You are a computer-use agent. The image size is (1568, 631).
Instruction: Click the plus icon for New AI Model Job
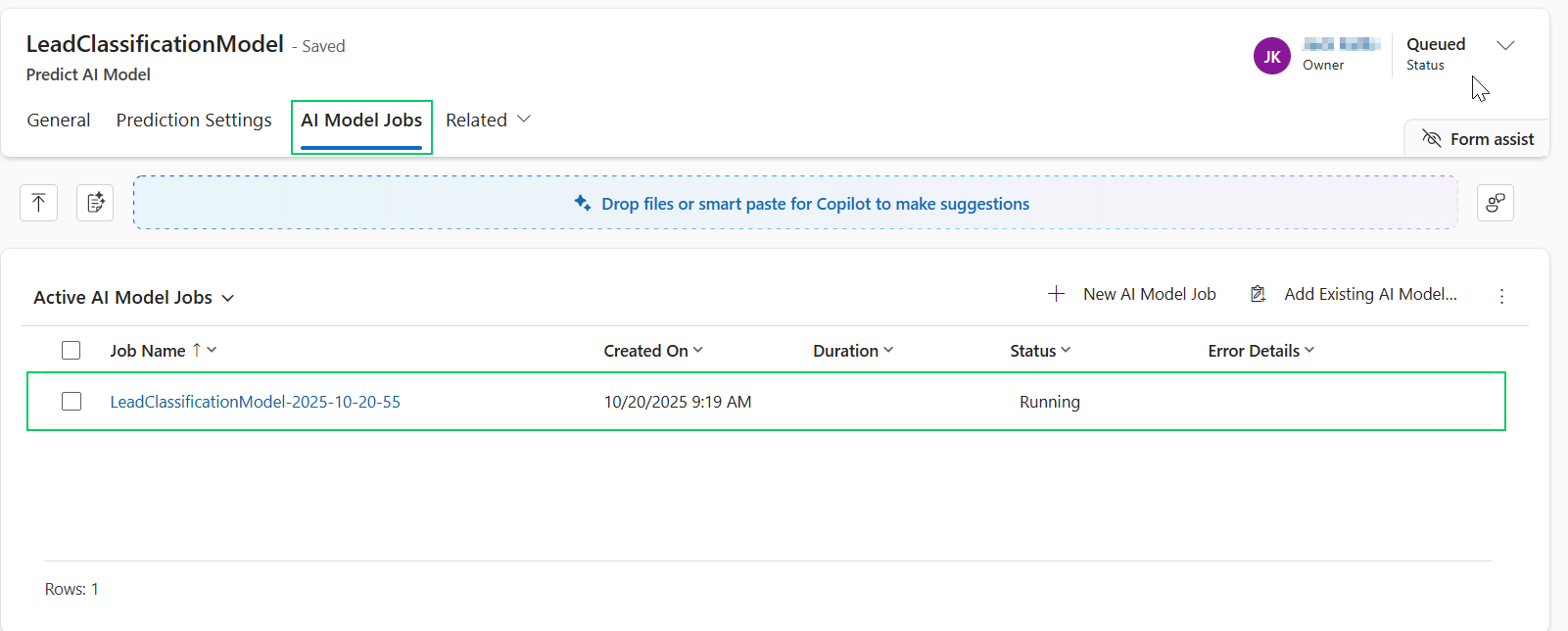pyautogui.click(x=1056, y=294)
